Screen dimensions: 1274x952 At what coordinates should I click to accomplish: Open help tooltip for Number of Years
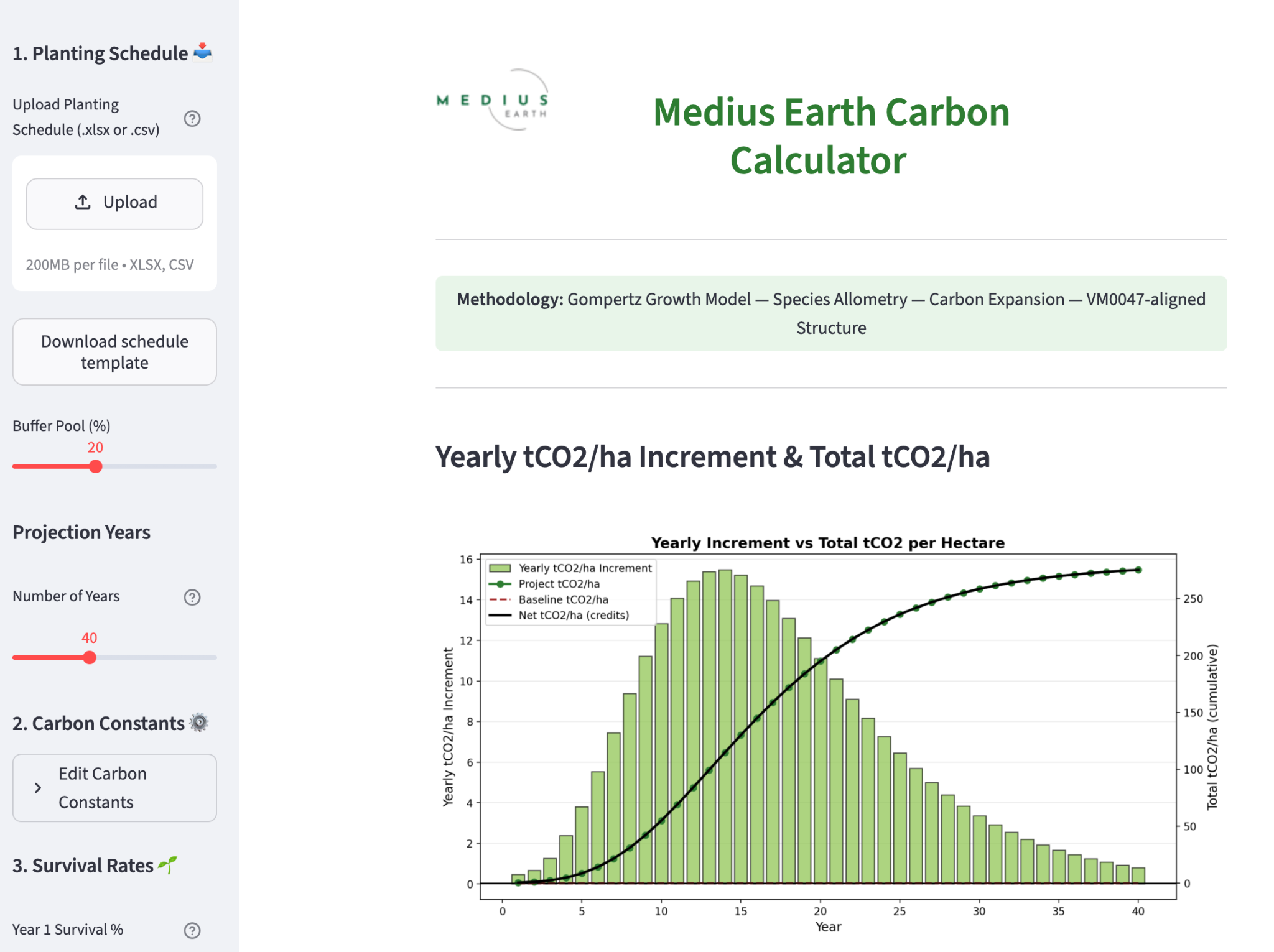point(192,597)
